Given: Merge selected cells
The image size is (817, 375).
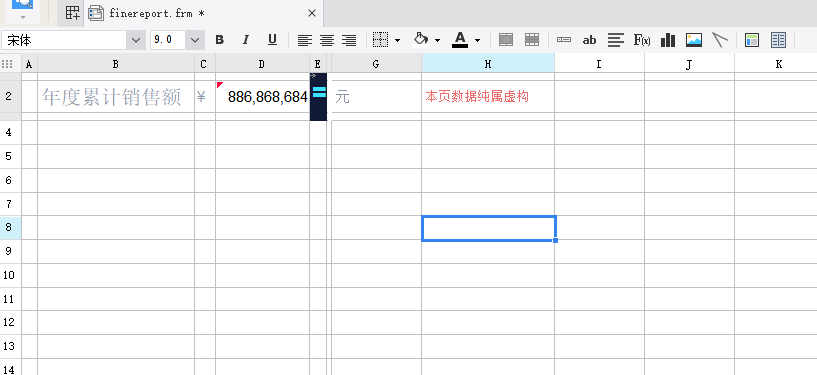Looking at the screenshot, I should 506,40.
